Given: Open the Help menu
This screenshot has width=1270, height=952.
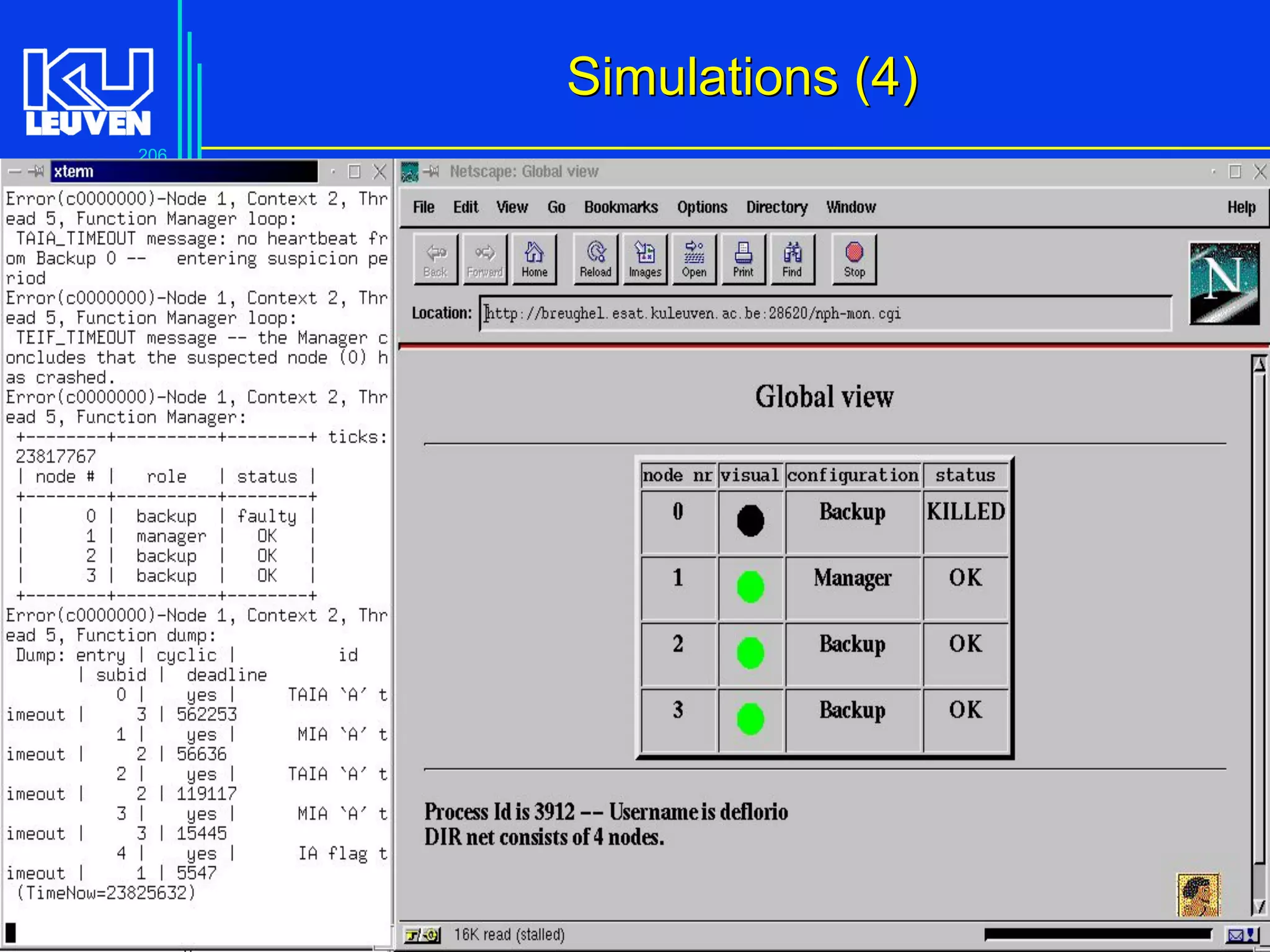Looking at the screenshot, I should pos(1241,207).
